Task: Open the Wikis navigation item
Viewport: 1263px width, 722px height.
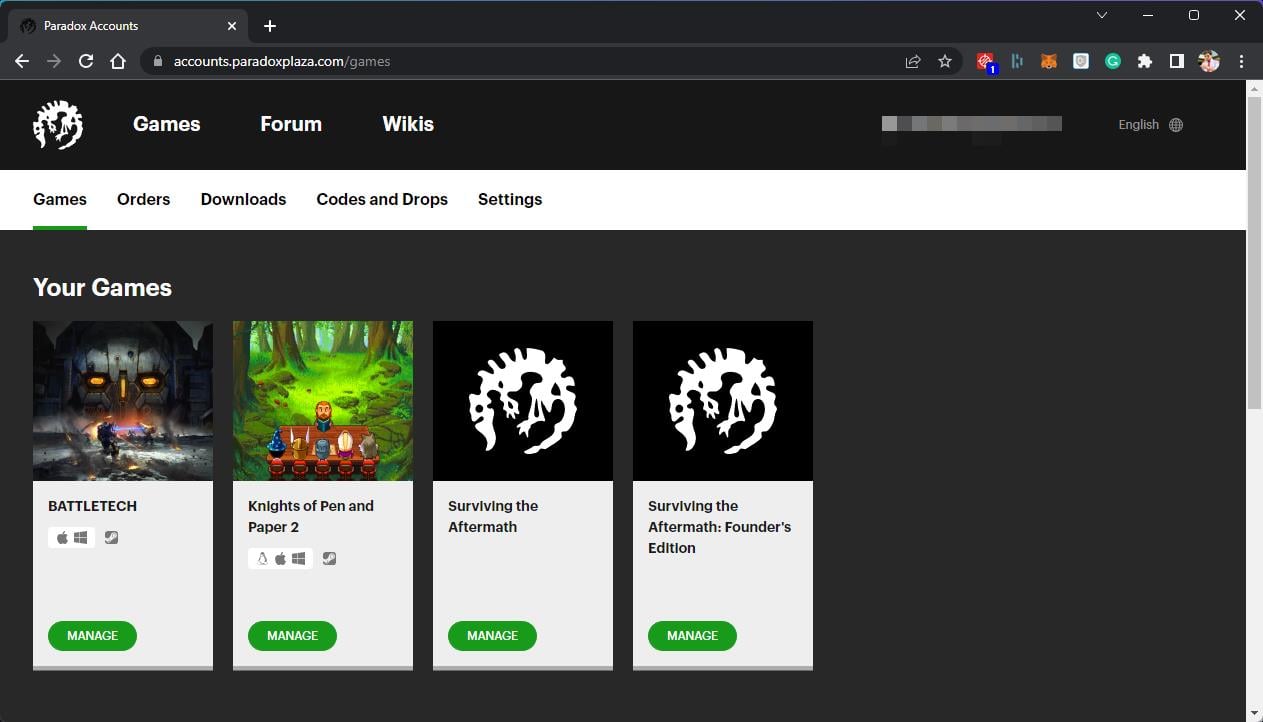Action: click(408, 124)
